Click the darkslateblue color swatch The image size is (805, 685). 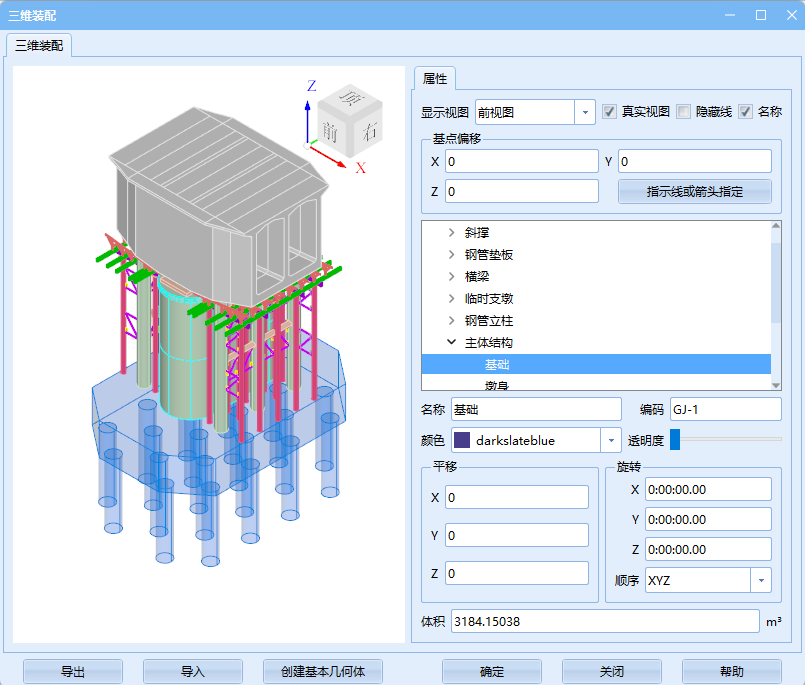[462, 440]
